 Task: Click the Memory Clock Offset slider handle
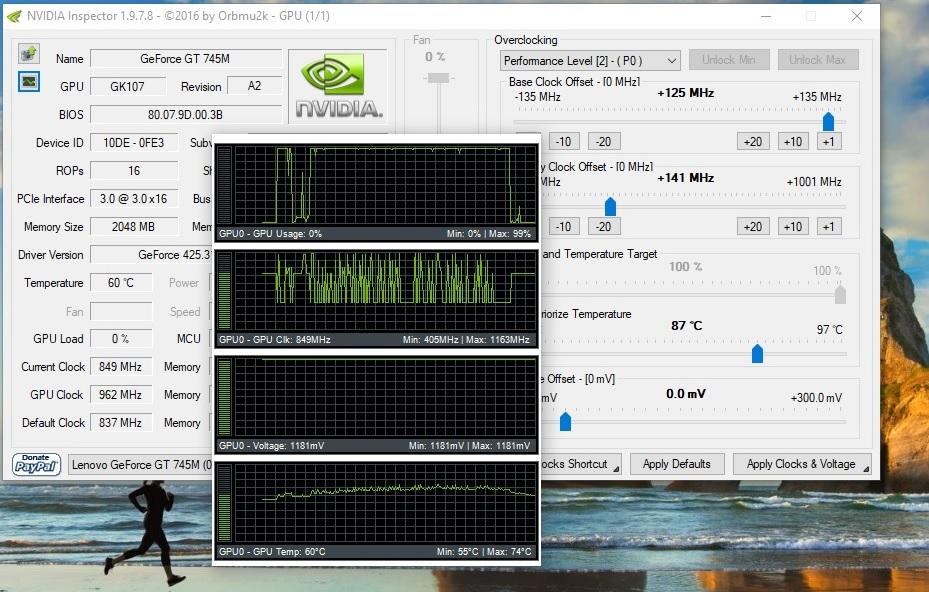[x=610, y=206]
